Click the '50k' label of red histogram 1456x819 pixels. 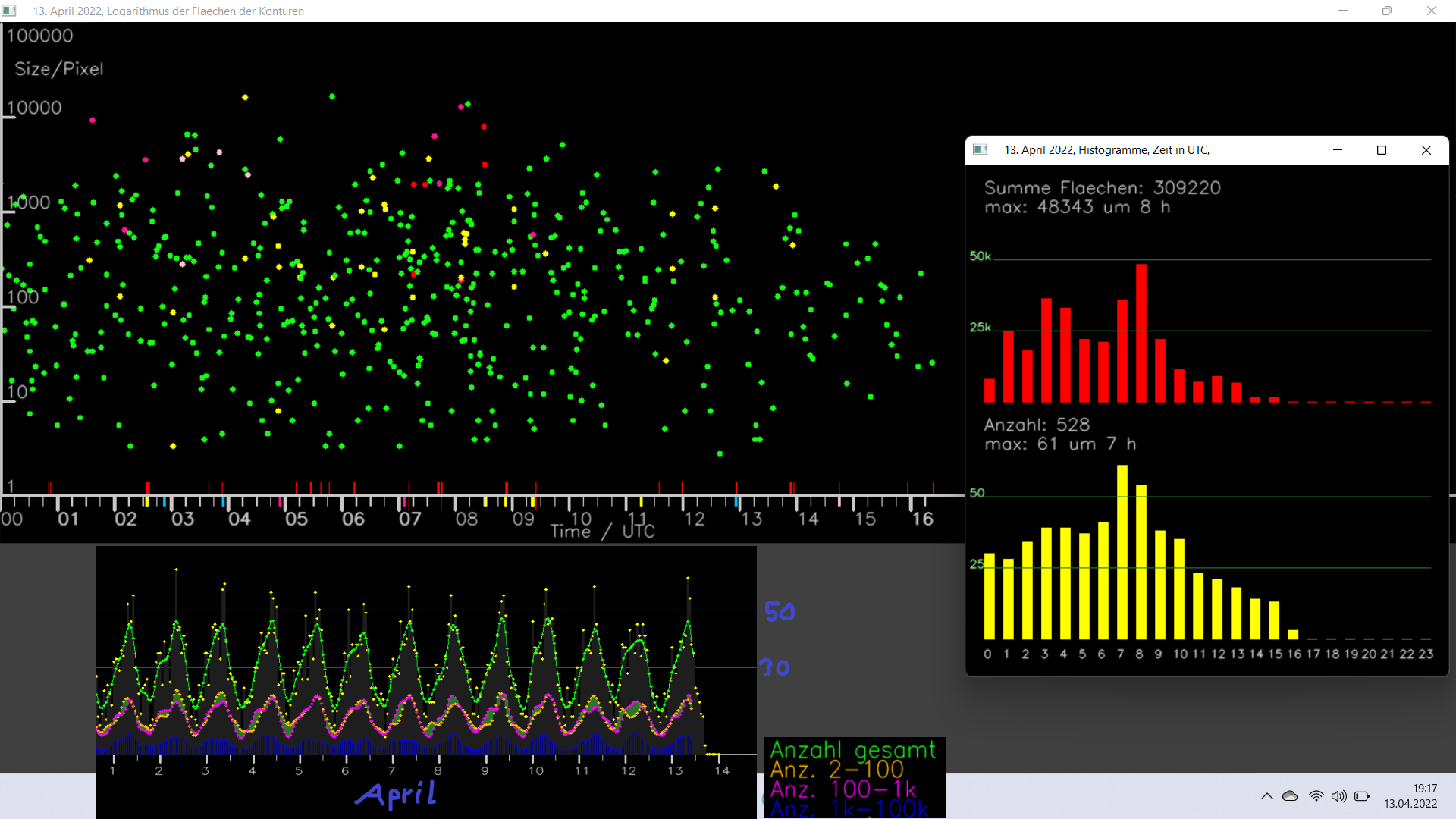(x=980, y=256)
